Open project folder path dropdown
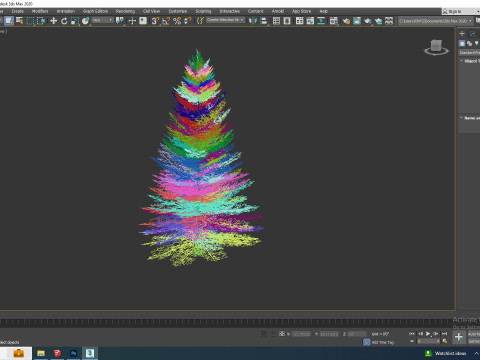 coord(435,21)
